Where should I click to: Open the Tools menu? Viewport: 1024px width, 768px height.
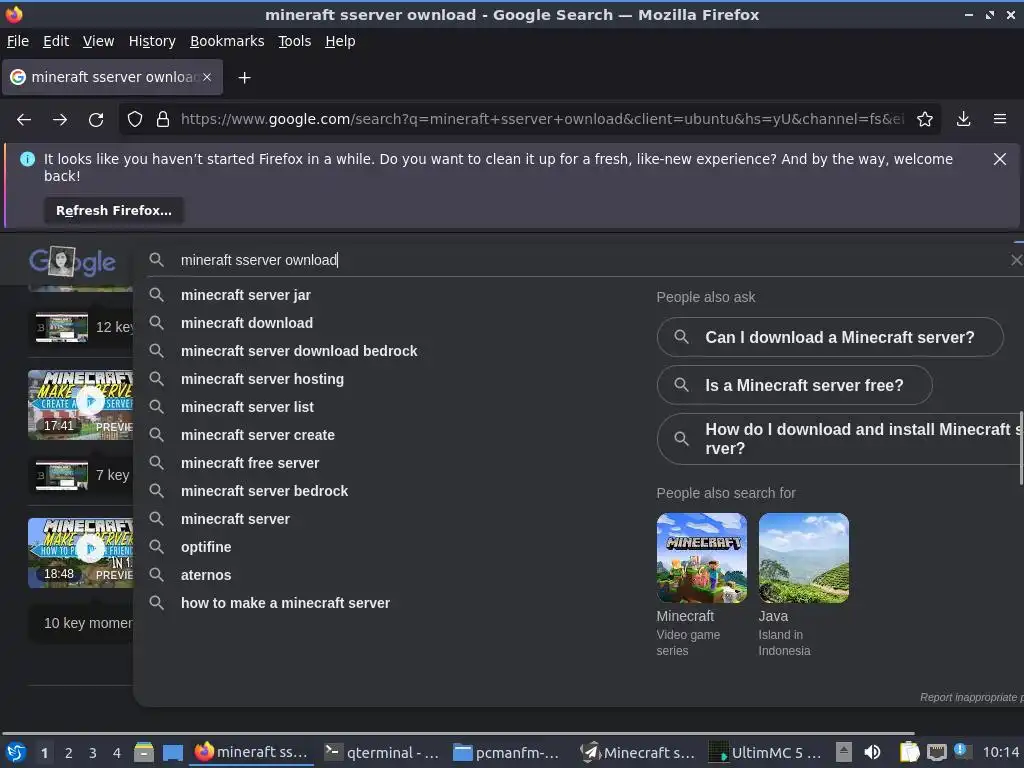point(295,41)
